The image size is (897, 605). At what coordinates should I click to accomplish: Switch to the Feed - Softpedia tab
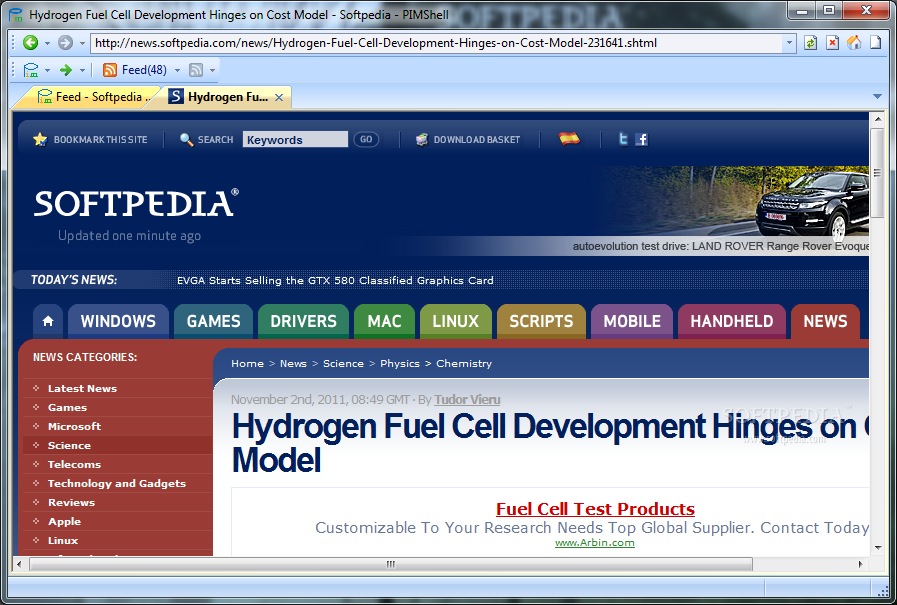point(93,97)
